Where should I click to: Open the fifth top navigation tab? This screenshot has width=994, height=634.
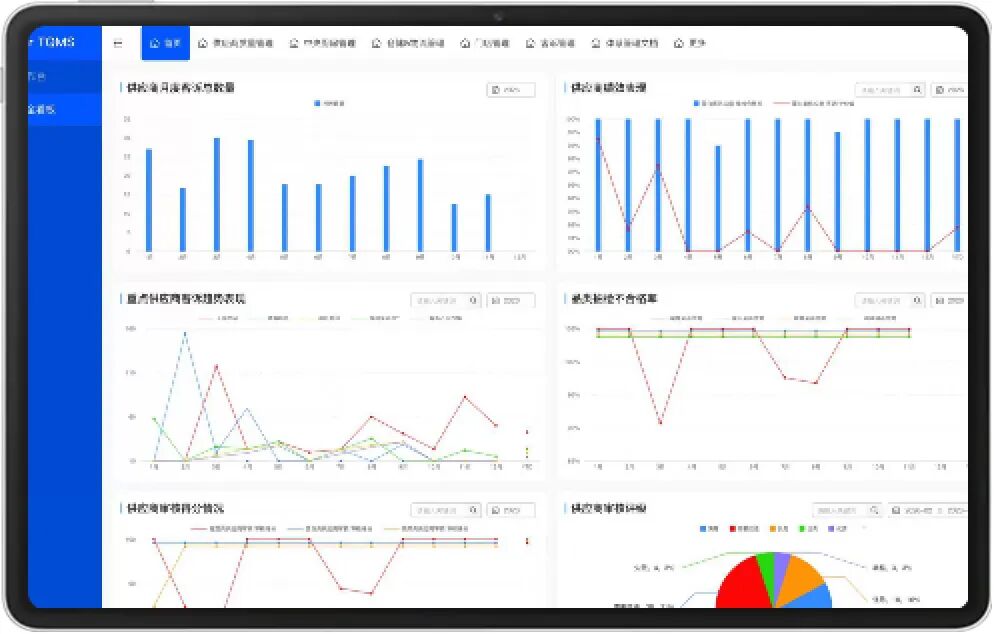coord(485,43)
